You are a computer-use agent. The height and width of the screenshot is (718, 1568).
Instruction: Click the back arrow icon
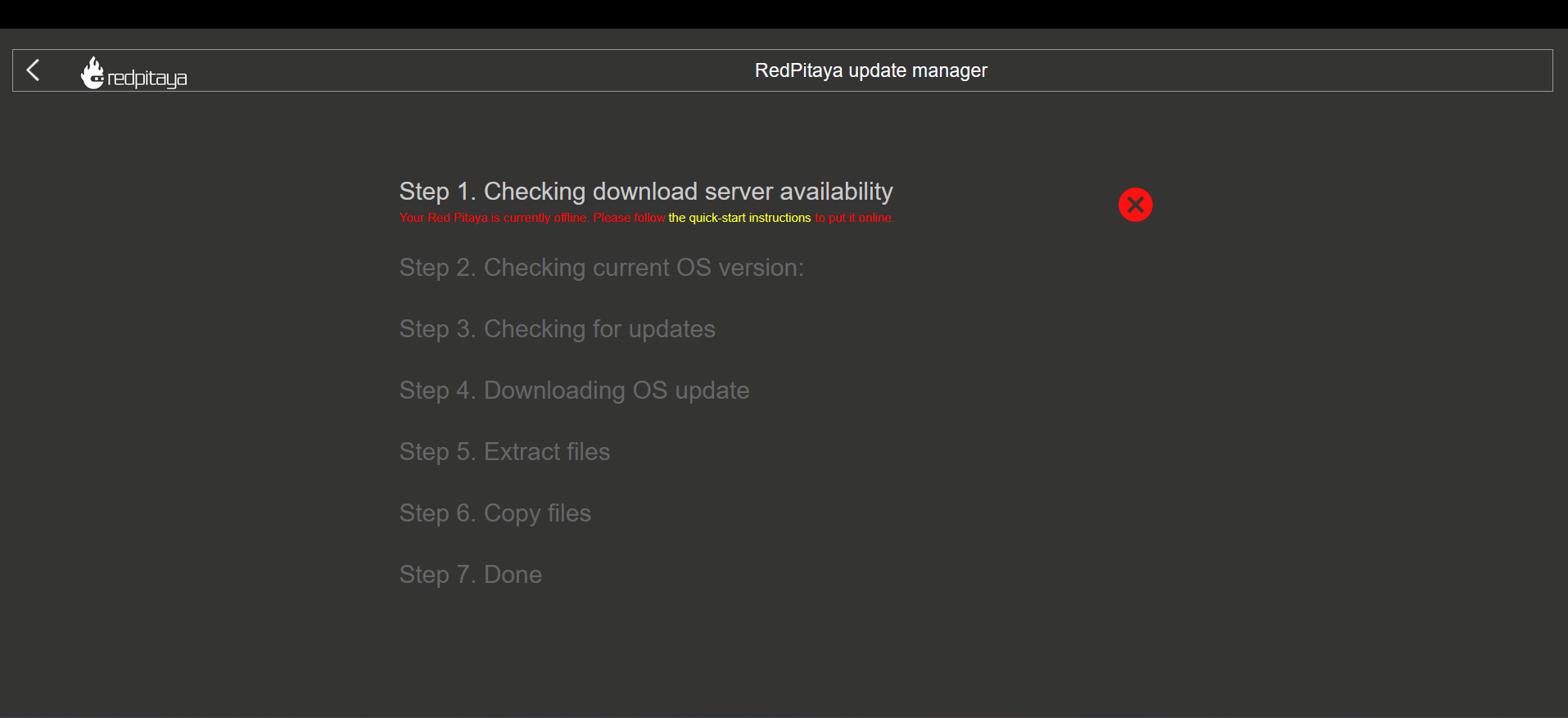[x=33, y=70]
